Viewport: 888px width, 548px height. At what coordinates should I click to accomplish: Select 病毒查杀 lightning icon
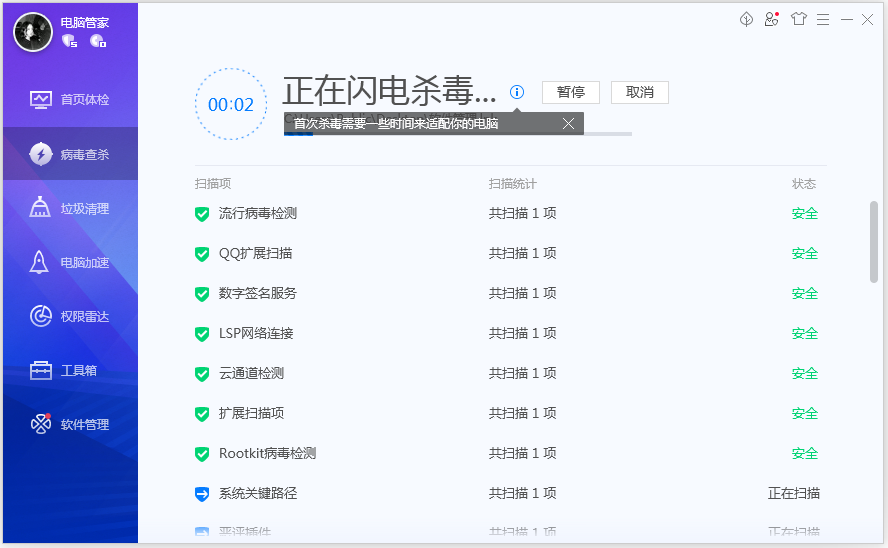pyautogui.click(x=41, y=154)
